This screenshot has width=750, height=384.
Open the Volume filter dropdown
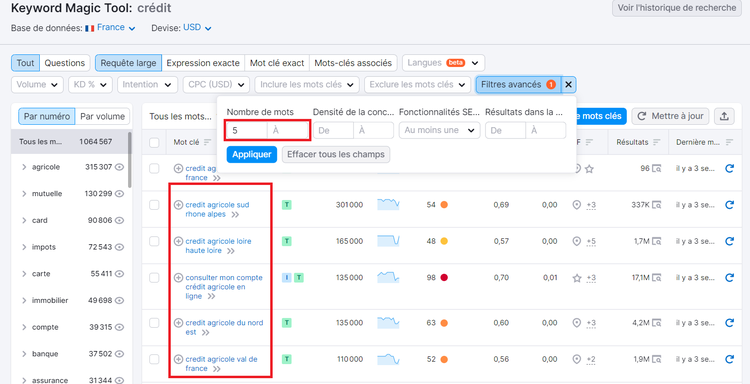pyautogui.click(x=37, y=85)
